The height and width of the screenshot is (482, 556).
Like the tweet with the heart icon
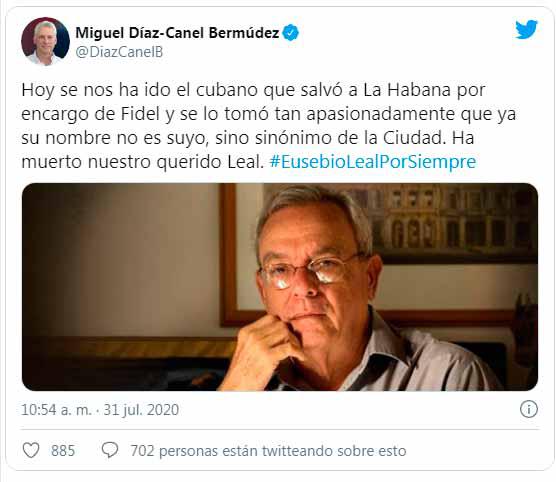coord(31,450)
